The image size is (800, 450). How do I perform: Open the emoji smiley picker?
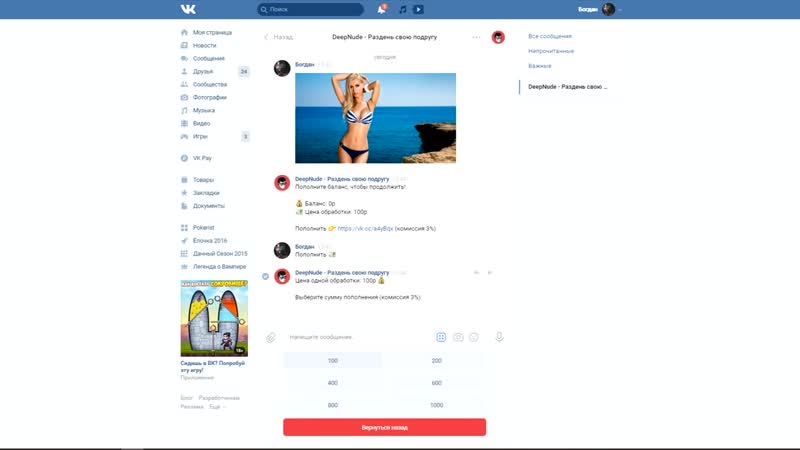click(474, 337)
